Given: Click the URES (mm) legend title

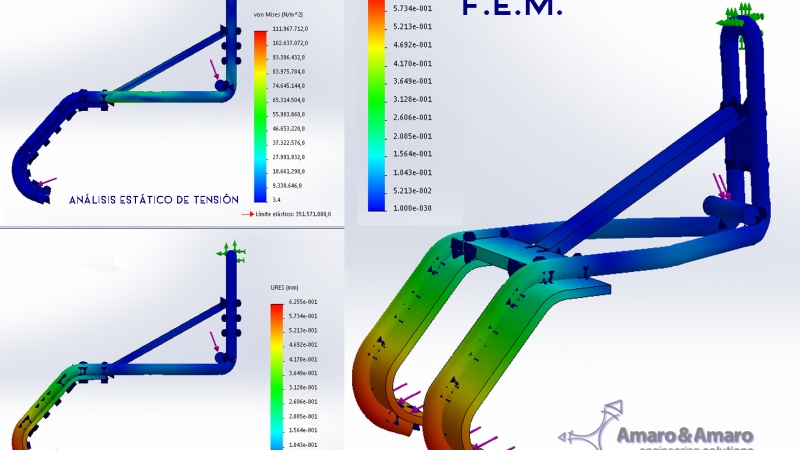Looking at the screenshot, I should point(286,287).
